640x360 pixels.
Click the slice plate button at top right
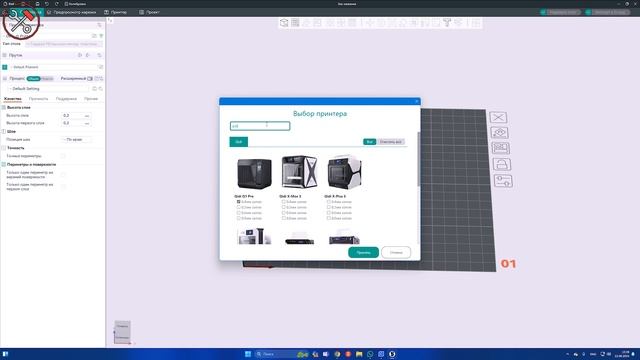560,12
